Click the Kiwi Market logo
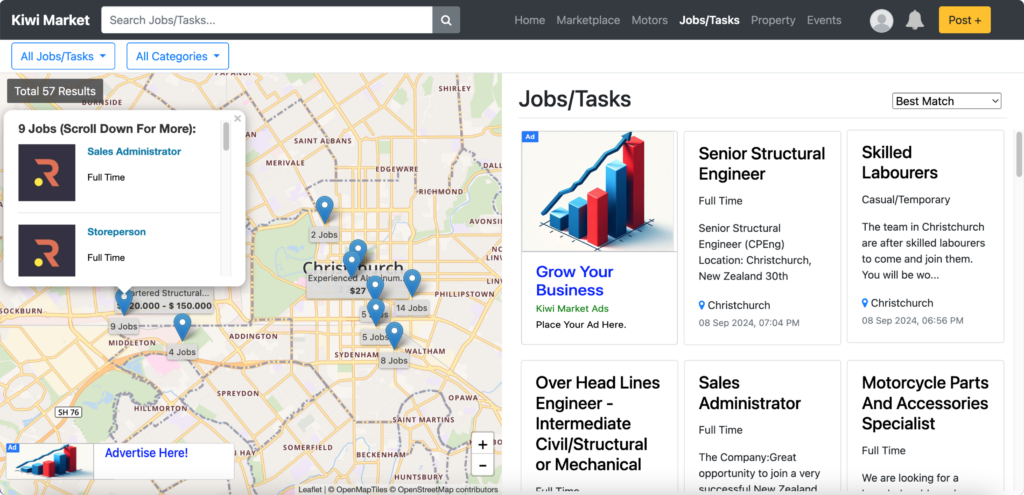 point(50,20)
